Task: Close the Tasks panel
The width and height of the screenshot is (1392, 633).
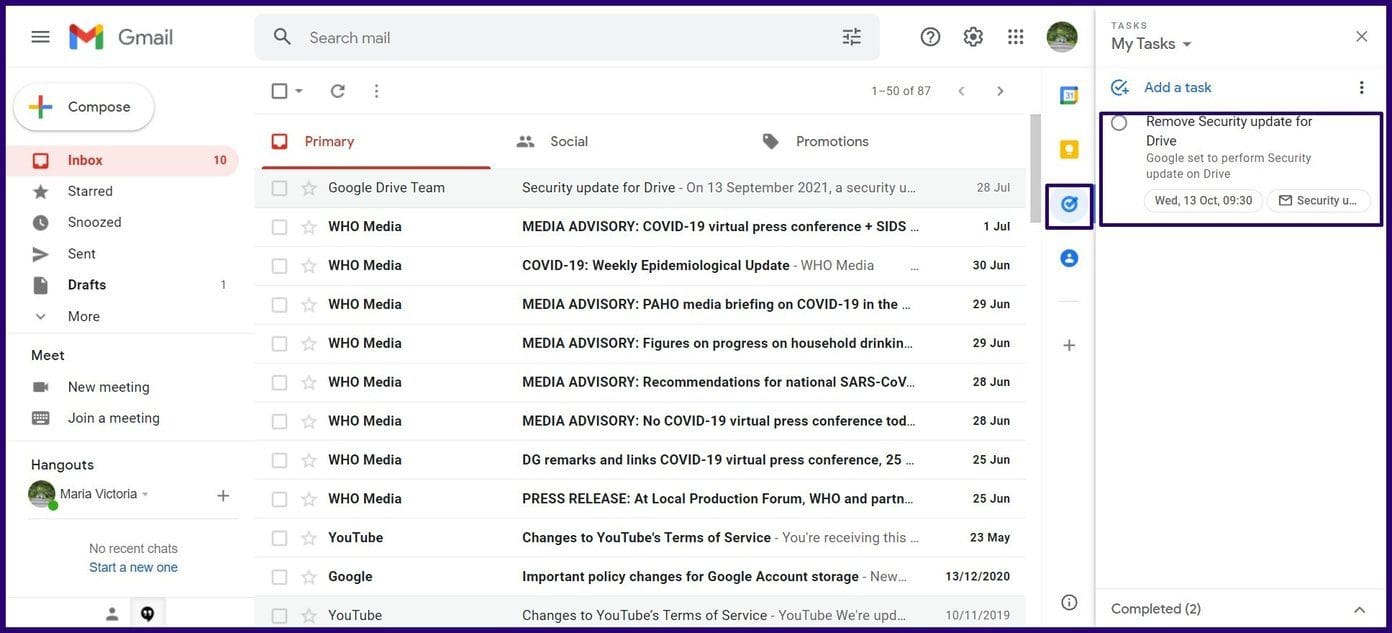Action: (x=1361, y=37)
